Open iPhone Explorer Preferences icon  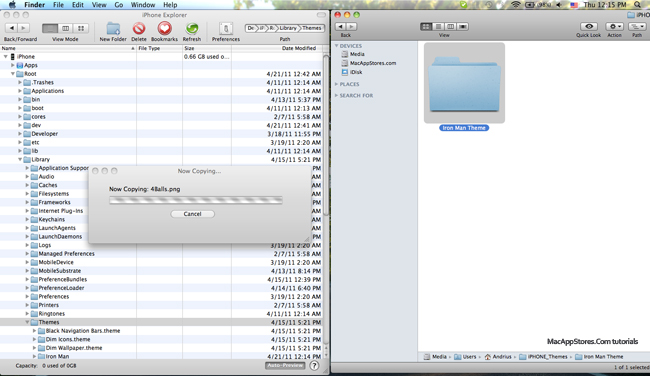pyautogui.click(x=226, y=29)
